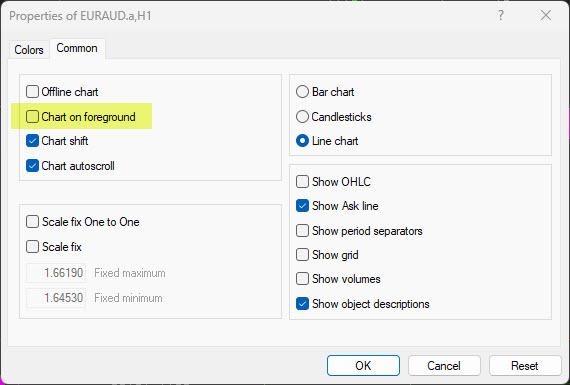The width and height of the screenshot is (570, 385).
Task: Check the Show grid option
Action: click(302, 254)
